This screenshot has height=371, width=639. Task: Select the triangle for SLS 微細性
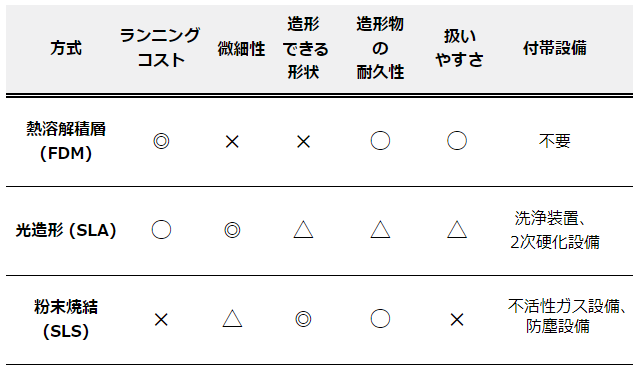tap(232, 318)
